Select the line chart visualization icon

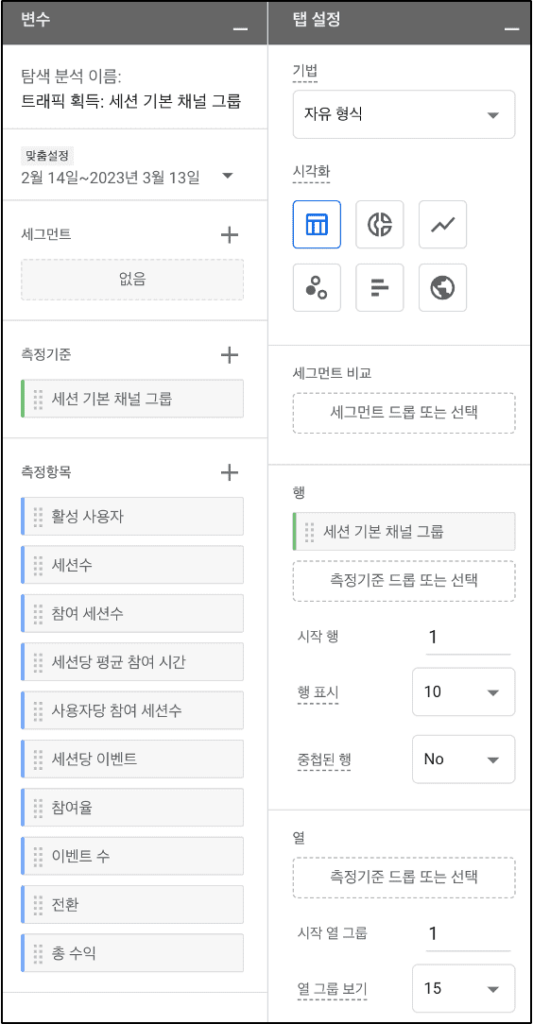(x=443, y=225)
